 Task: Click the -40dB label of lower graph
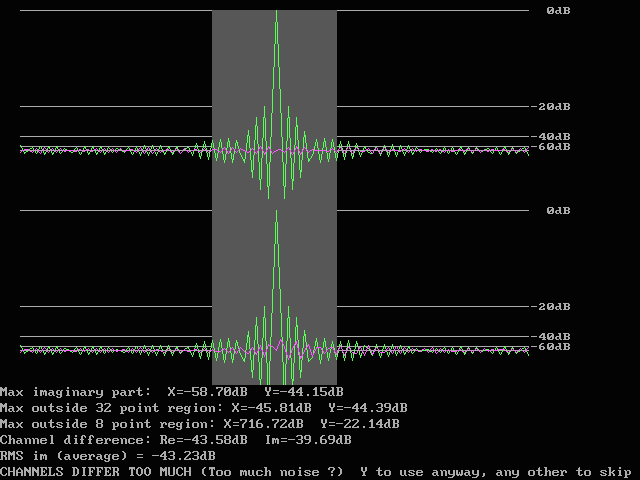550,336
